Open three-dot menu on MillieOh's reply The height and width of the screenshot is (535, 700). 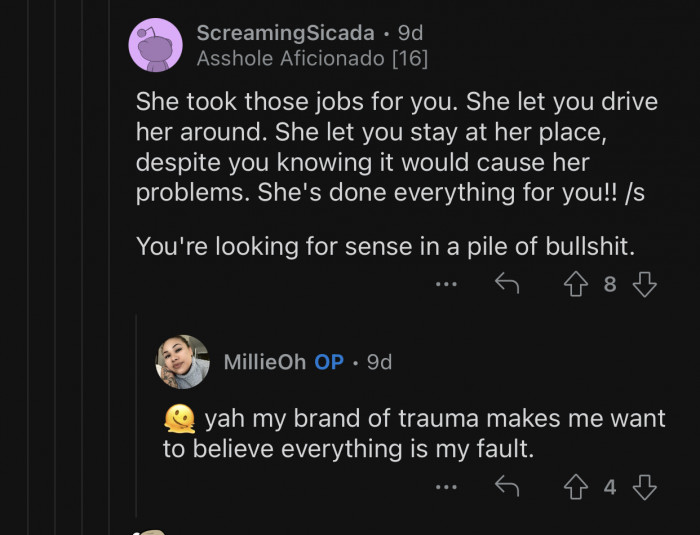pos(446,487)
